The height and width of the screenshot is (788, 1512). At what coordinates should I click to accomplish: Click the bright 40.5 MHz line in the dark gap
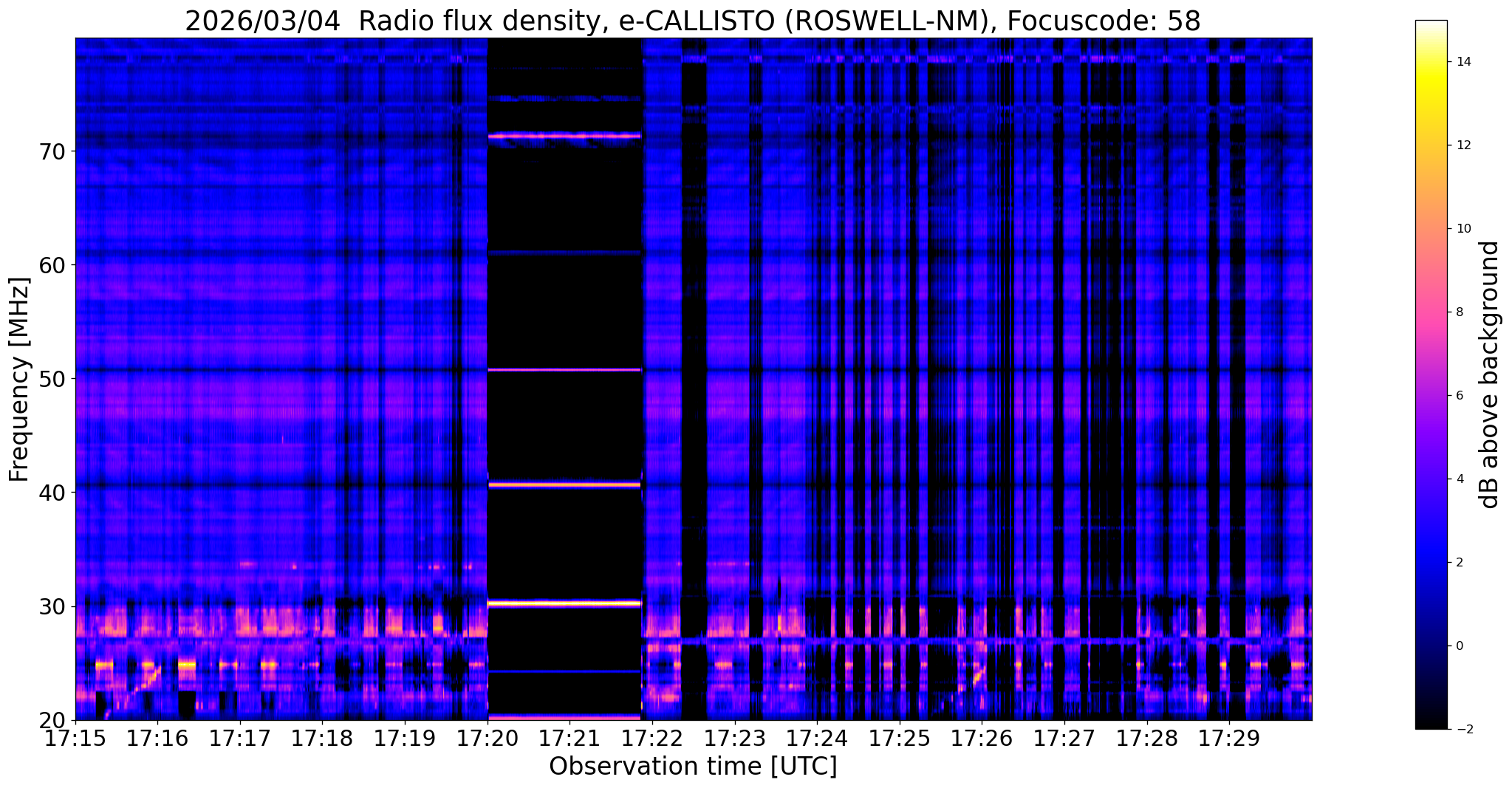pos(564,485)
